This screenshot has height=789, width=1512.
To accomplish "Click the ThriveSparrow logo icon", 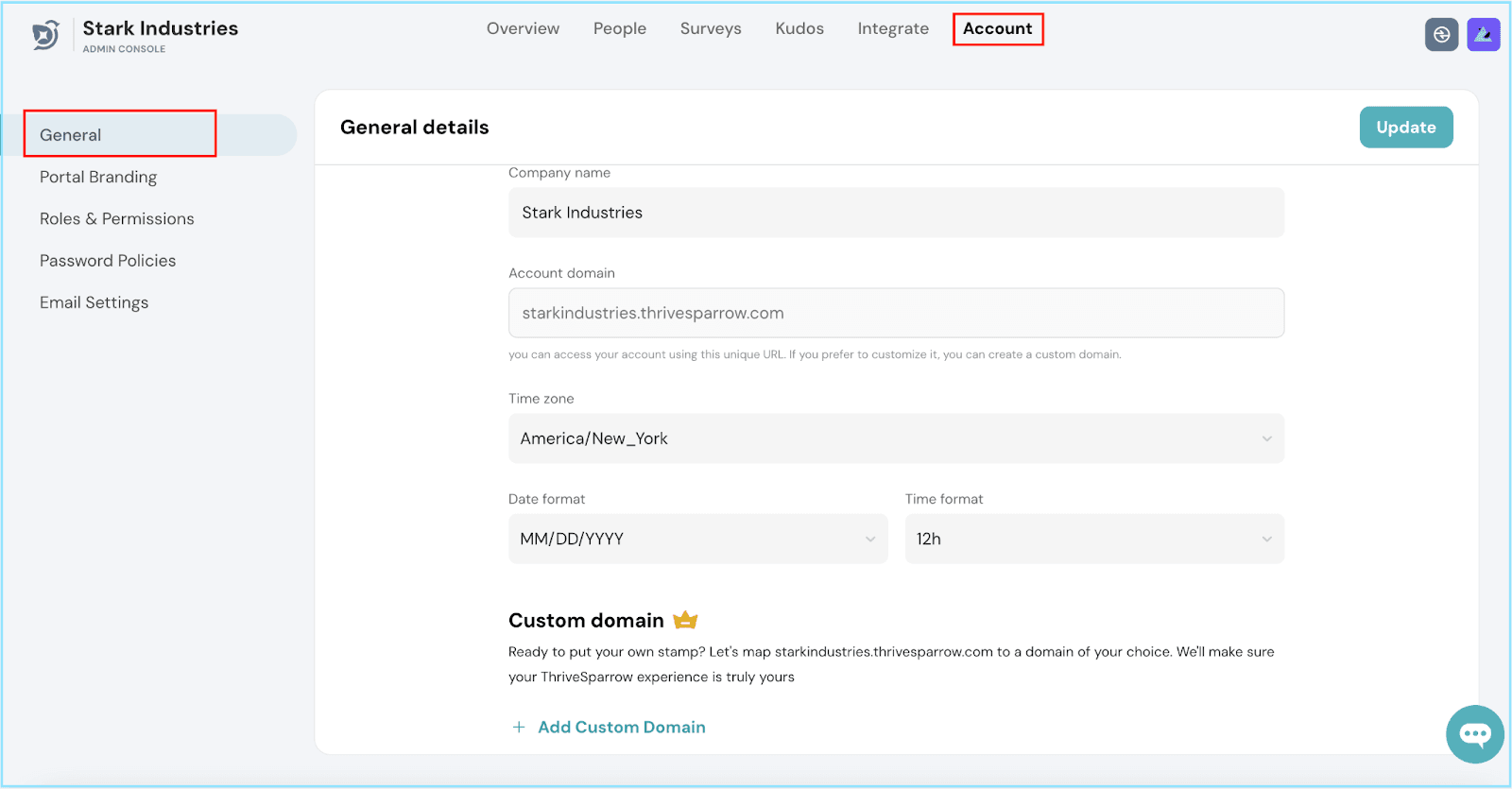I will pyautogui.click(x=45, y=35).
